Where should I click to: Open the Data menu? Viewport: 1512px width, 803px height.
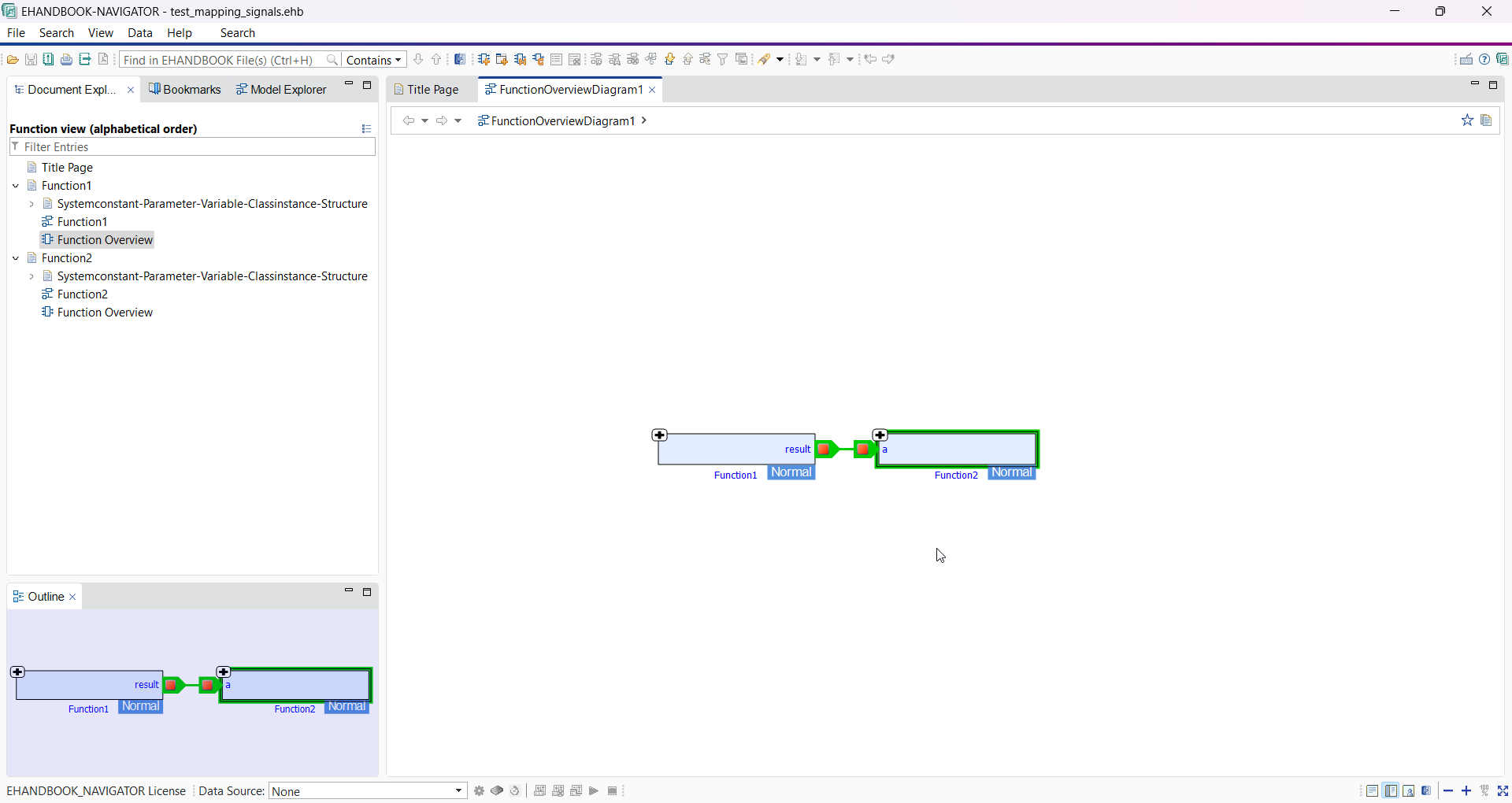pos(140,33)
